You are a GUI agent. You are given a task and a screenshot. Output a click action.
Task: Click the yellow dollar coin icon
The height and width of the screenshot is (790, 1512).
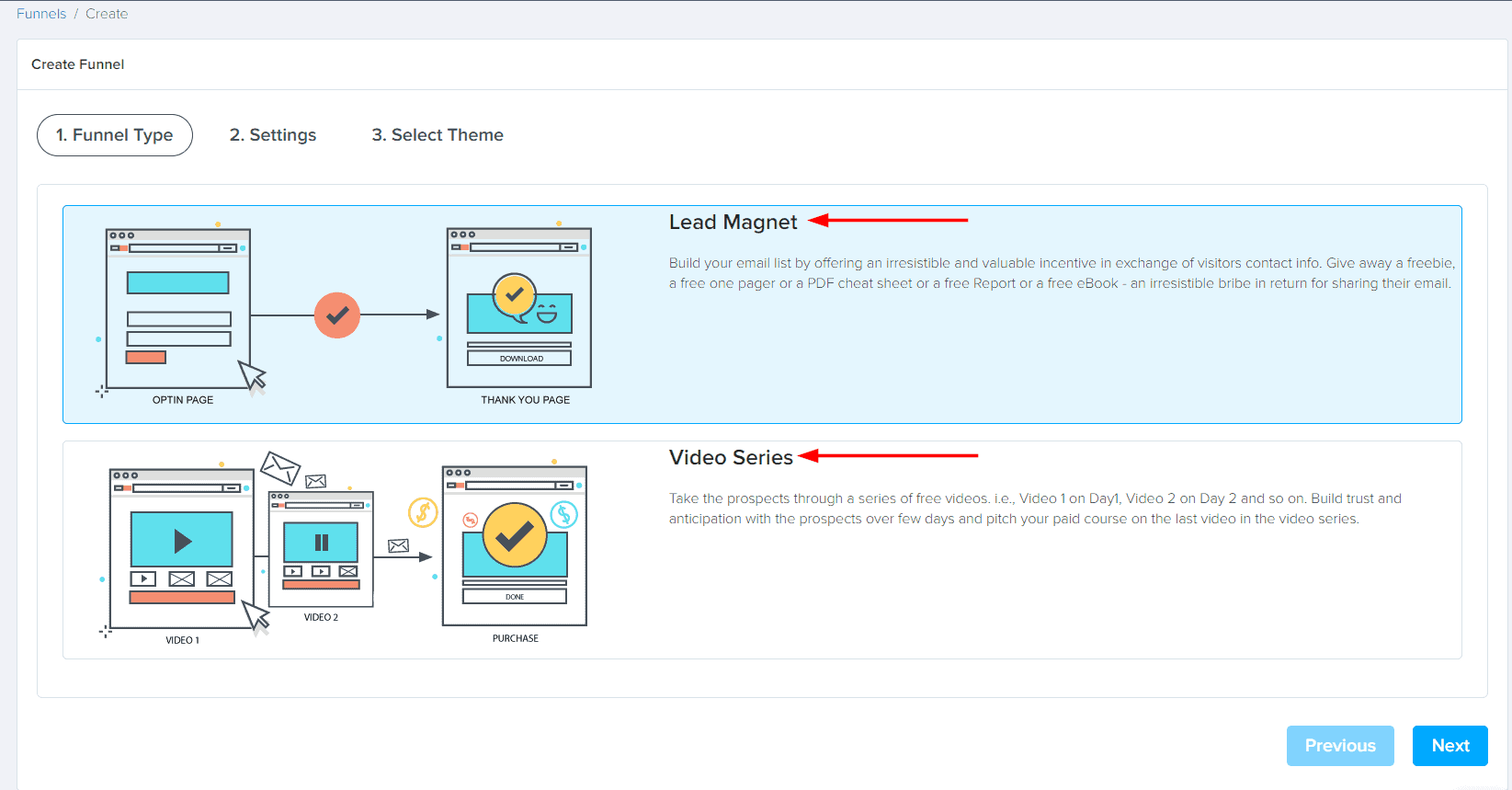click(x=423, y=512)
